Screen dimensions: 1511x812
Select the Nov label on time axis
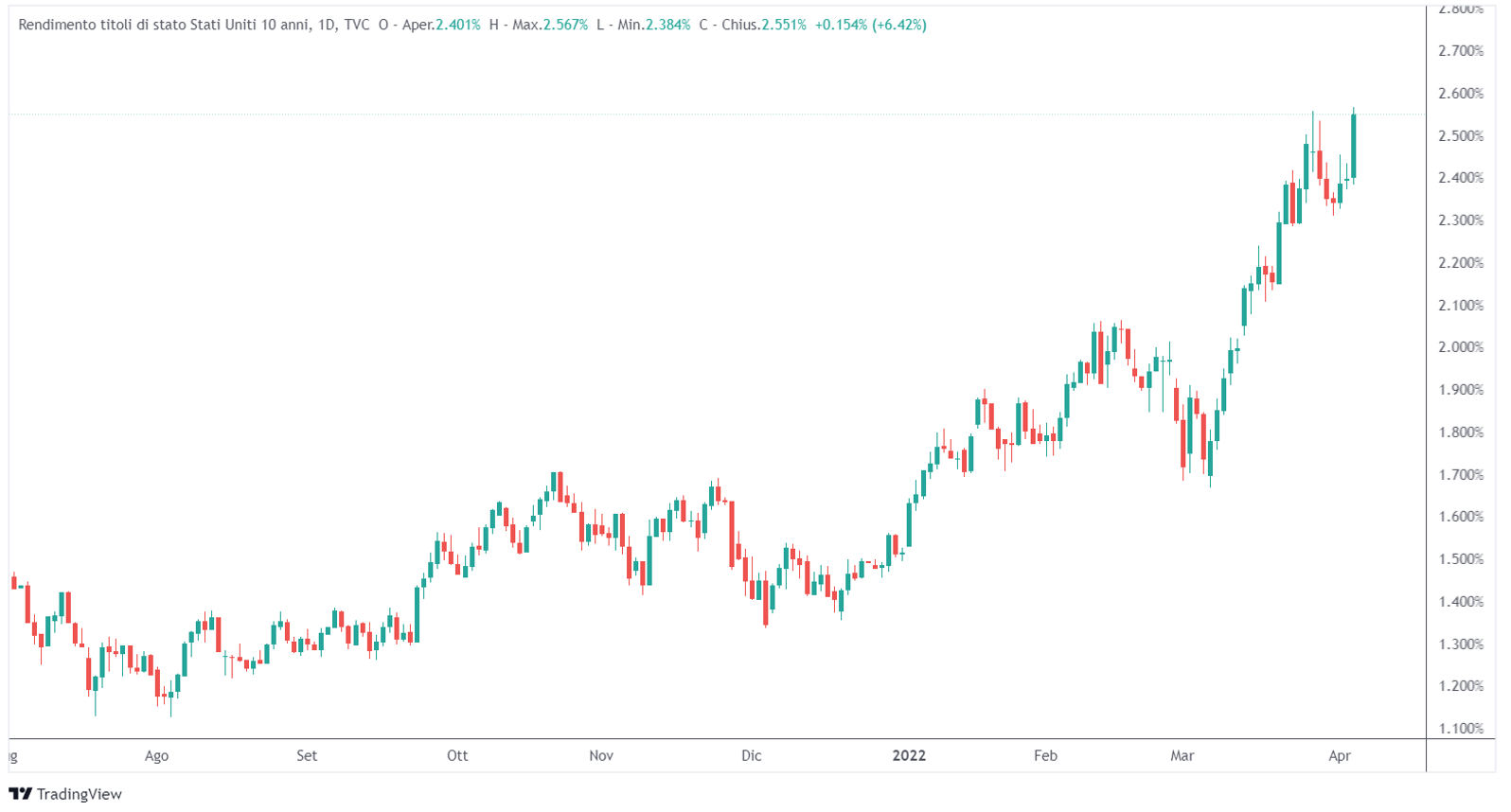(601, 755)
